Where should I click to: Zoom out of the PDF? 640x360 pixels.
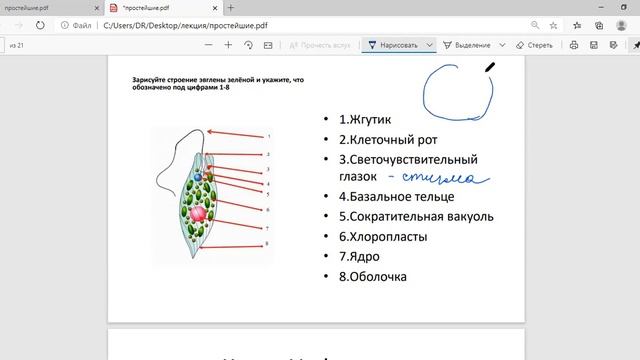(209, 45)
